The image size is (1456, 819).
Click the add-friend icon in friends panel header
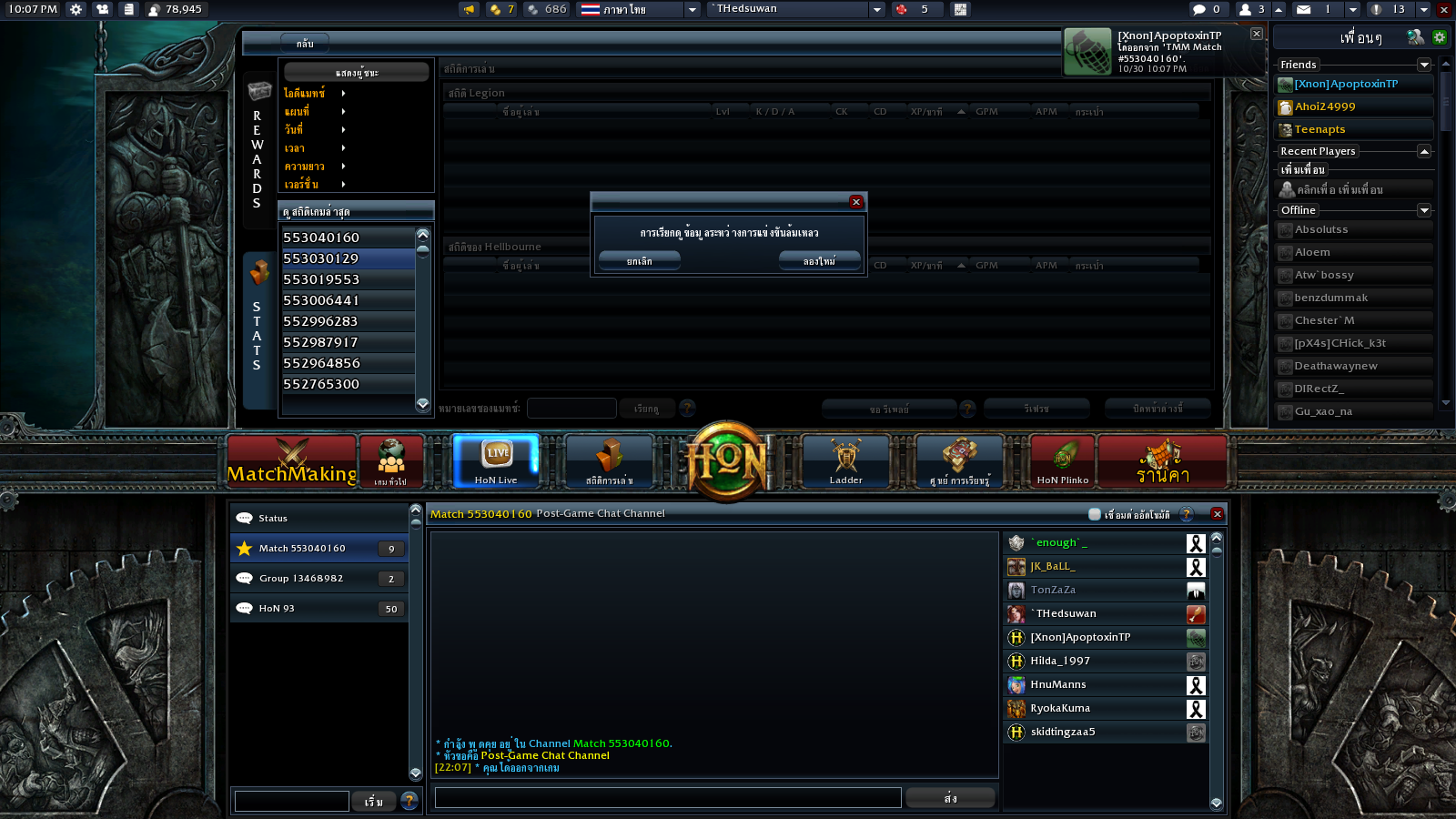(x=1415, y=37)
